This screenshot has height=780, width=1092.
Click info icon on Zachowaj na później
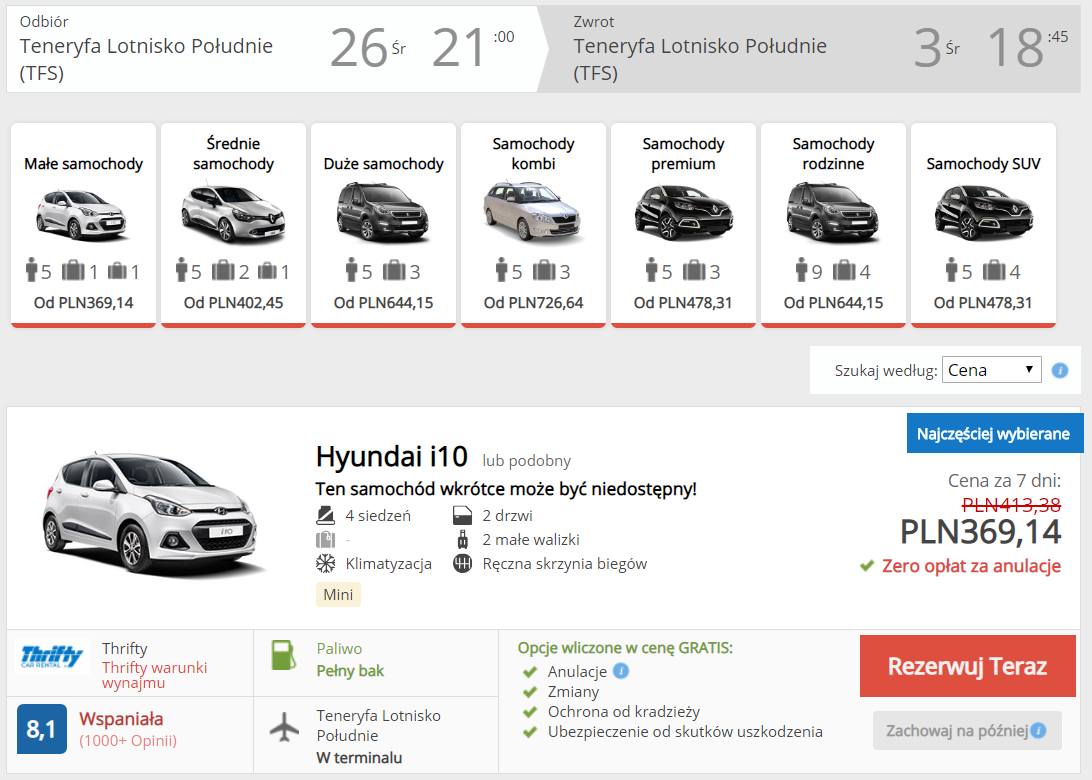pos(1038,731)
